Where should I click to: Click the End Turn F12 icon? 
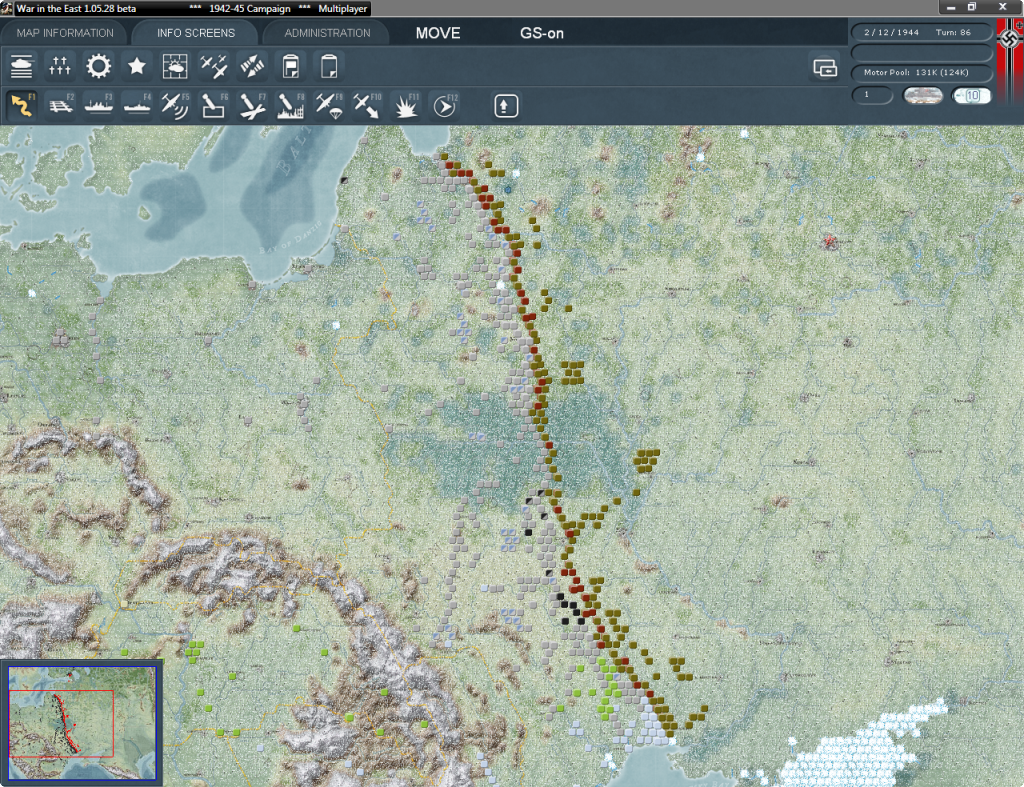pos(445,106)
